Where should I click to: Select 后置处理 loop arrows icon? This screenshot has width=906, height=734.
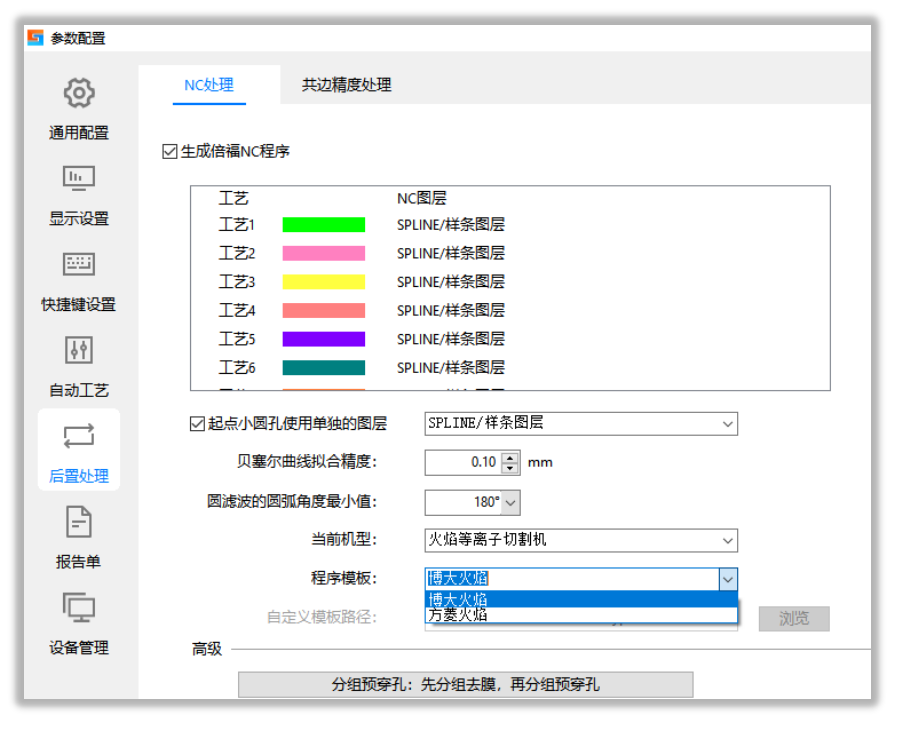tap(79, 436)
